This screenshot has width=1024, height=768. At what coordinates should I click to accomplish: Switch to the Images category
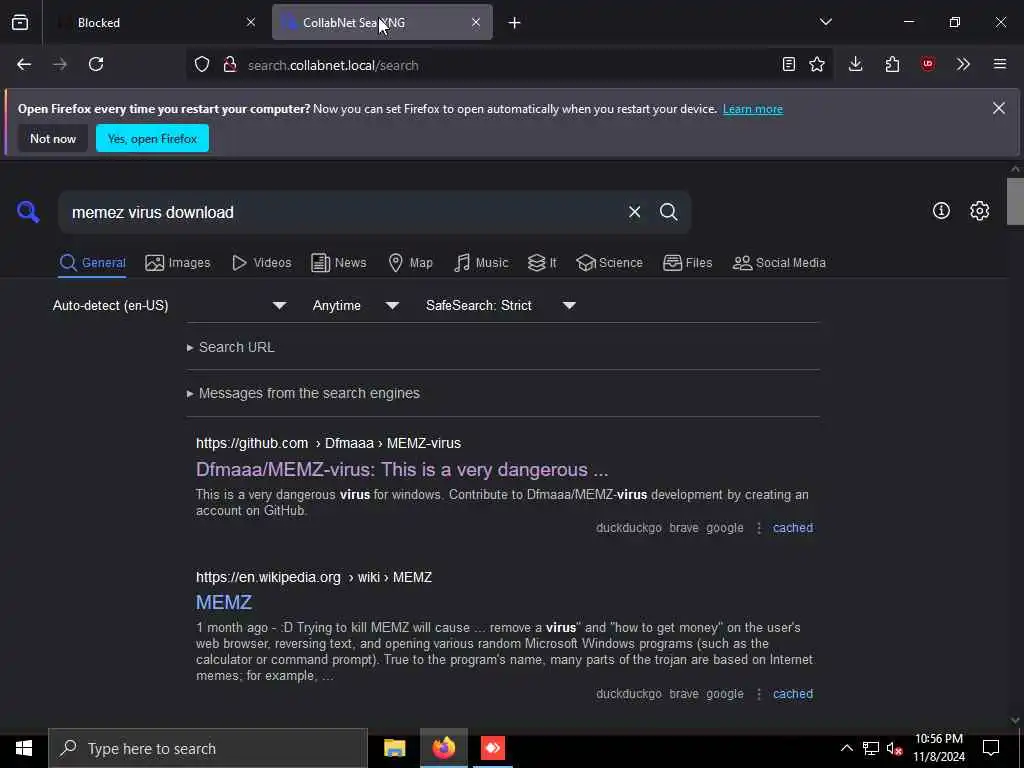click(x=178, y=263)
